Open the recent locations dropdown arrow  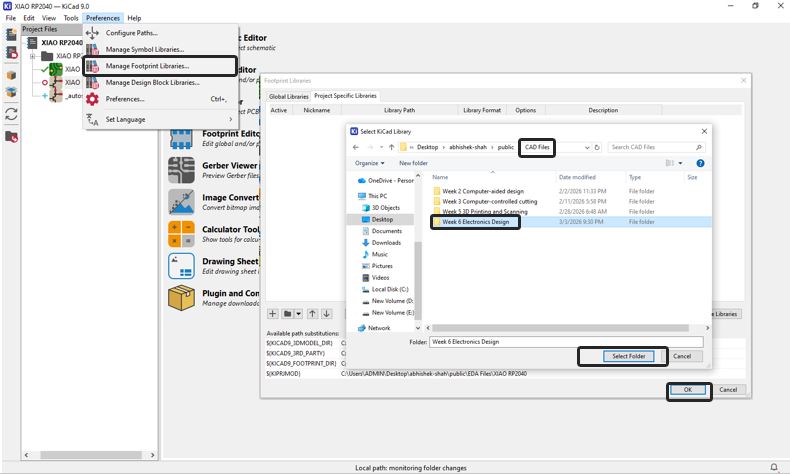click(x=381, y=147)
